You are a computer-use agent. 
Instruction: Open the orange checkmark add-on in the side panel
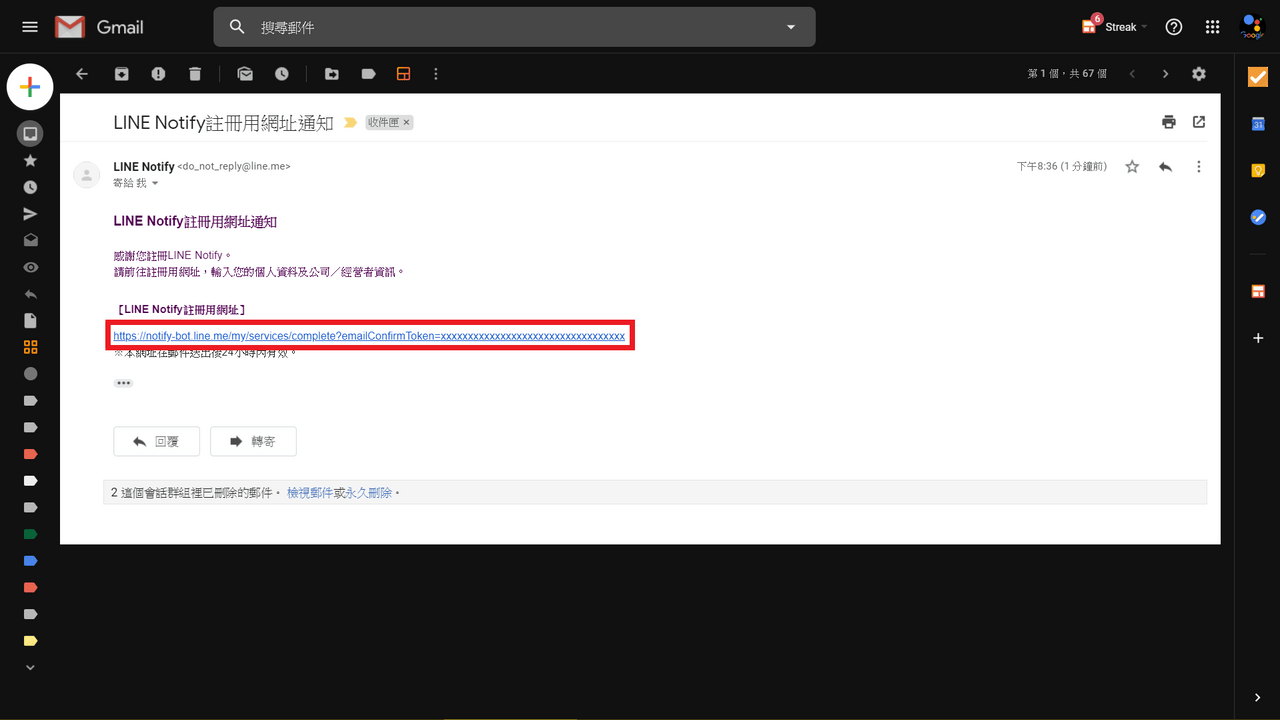1258,78
